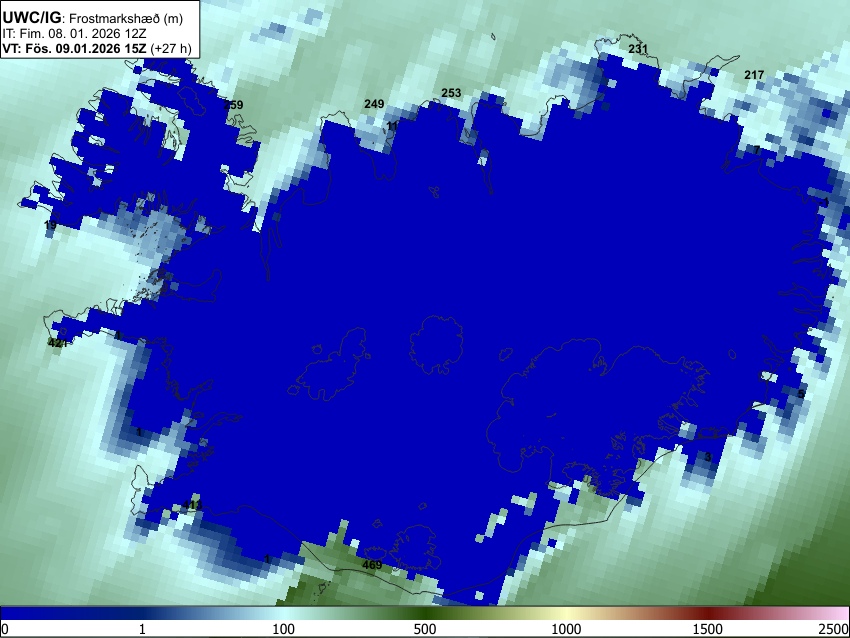Click the valid time 'VT: Fös. 09.01.2026 15Z'
The height and width of the screenshot is (638, 850).
tap(74, 48)
